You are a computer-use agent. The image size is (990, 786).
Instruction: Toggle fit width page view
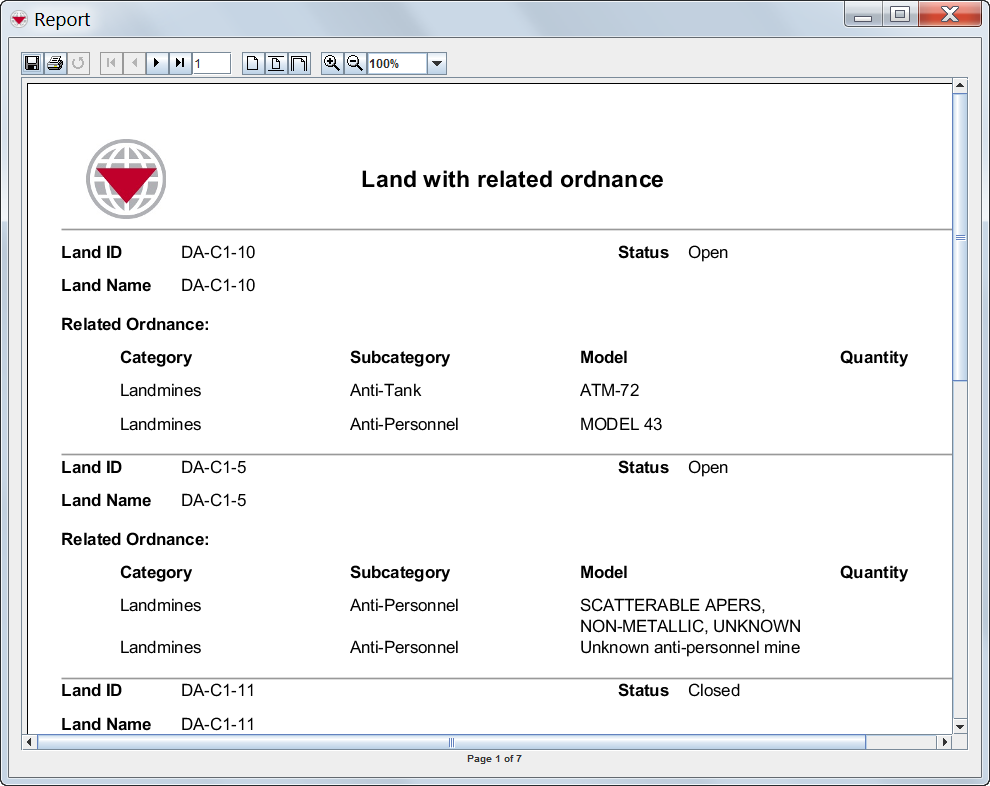coord(299,64)
